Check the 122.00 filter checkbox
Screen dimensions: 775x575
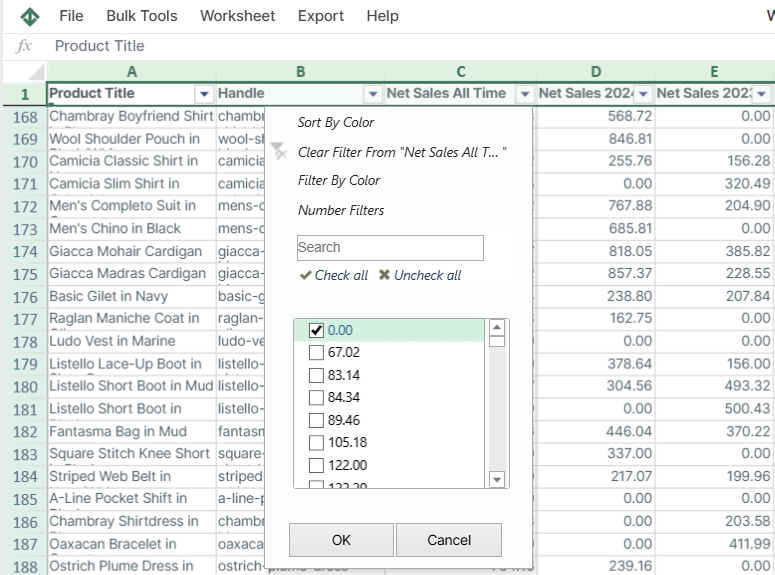(x=316, y=465)
